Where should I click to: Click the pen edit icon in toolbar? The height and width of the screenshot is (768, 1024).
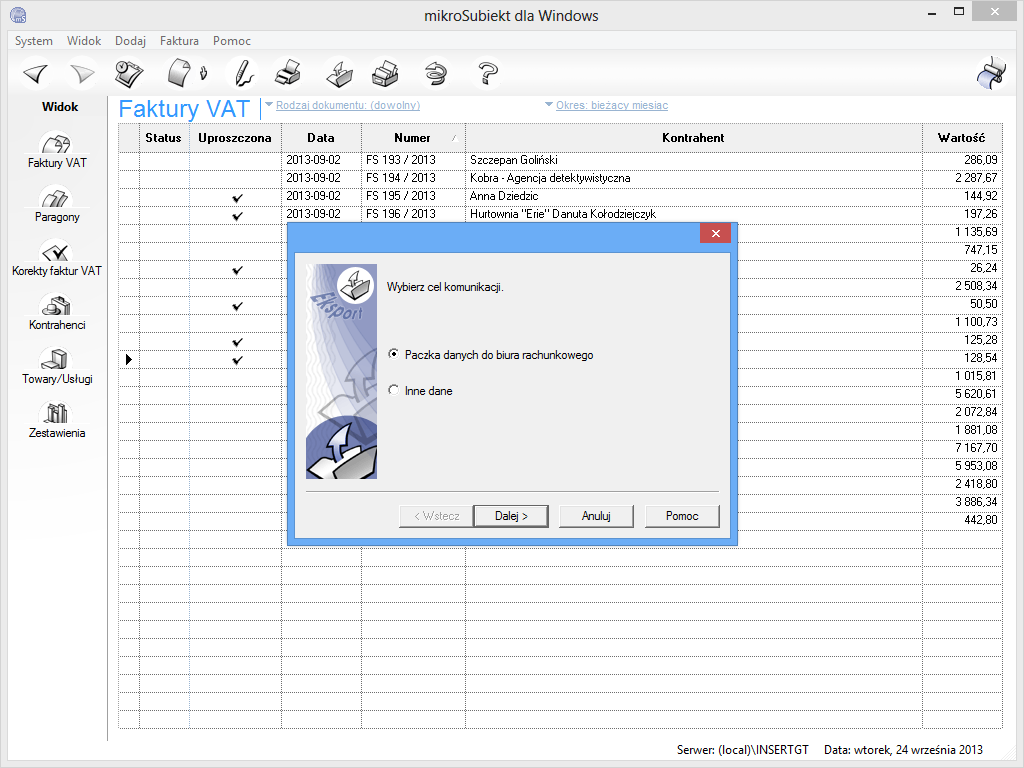240,73
